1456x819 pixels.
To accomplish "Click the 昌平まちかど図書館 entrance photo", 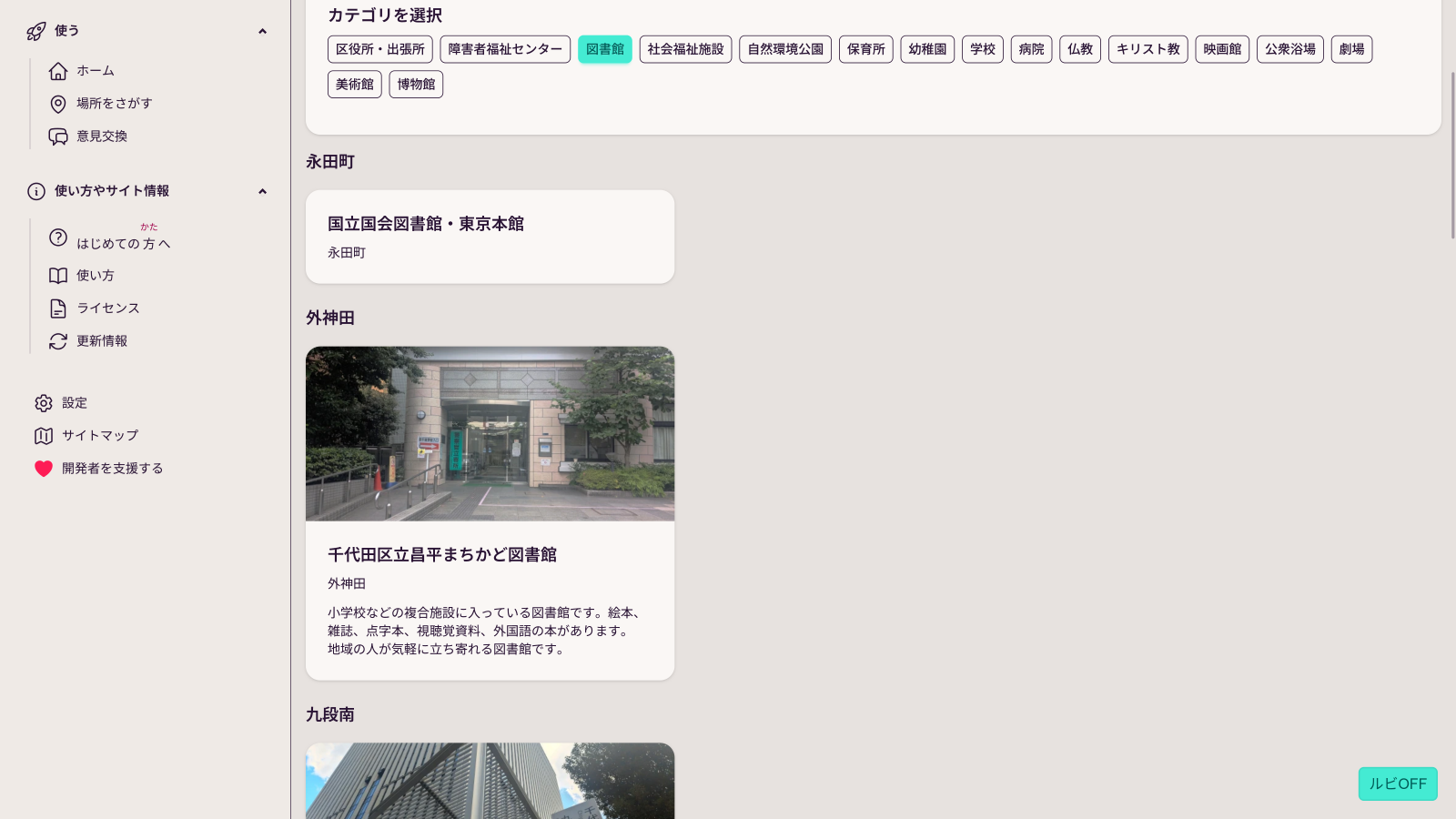I will 490,433.
